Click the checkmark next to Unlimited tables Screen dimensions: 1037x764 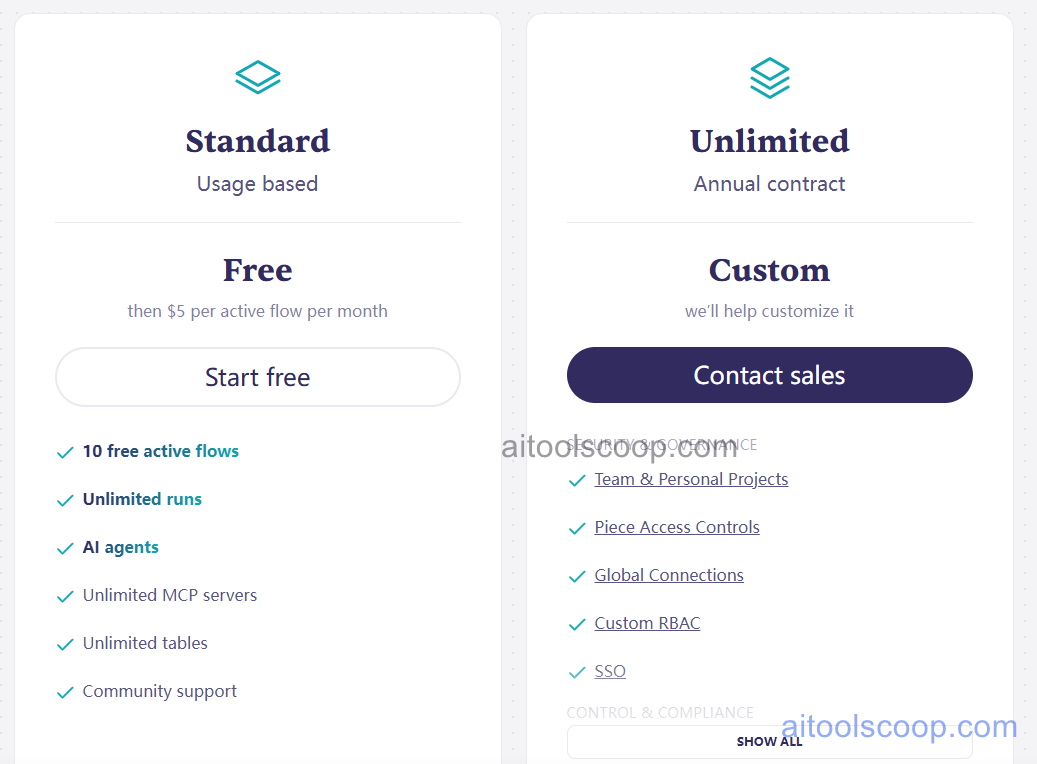point(65,644)
